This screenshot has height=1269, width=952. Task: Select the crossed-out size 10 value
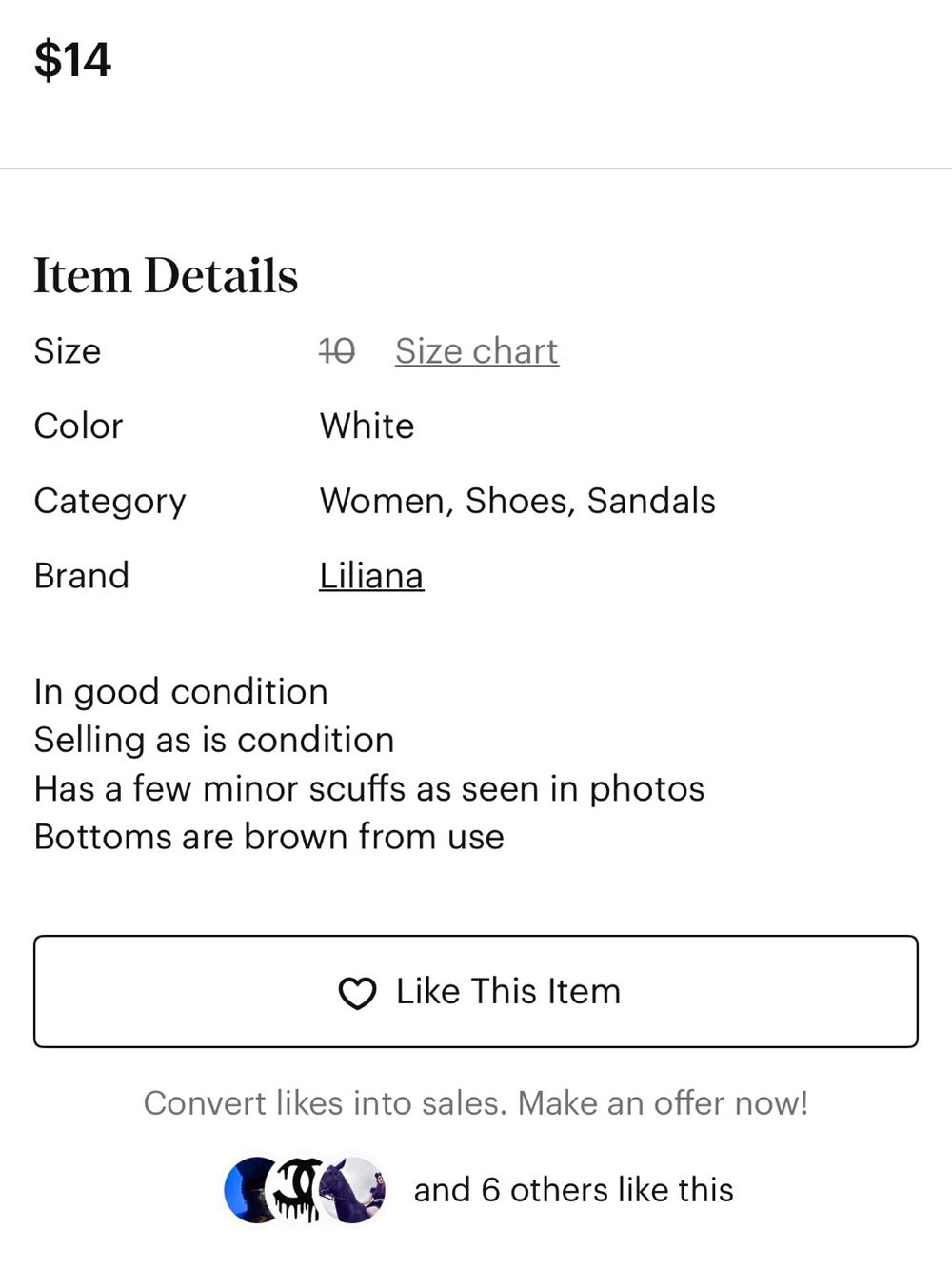coord(337,350)
